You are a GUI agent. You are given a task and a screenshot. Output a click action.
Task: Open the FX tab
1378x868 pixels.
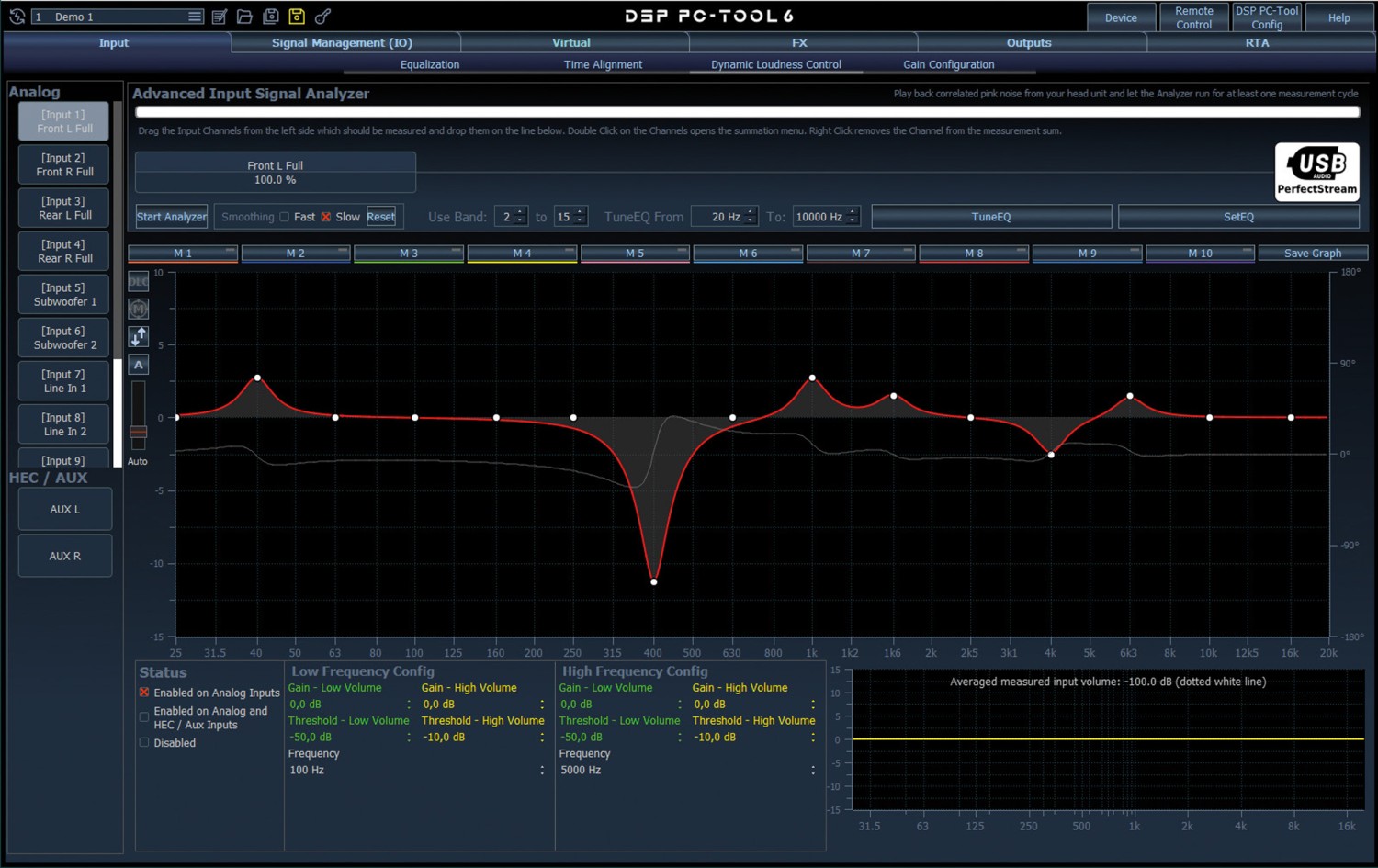pyautogui.click(x=802, y=43)
